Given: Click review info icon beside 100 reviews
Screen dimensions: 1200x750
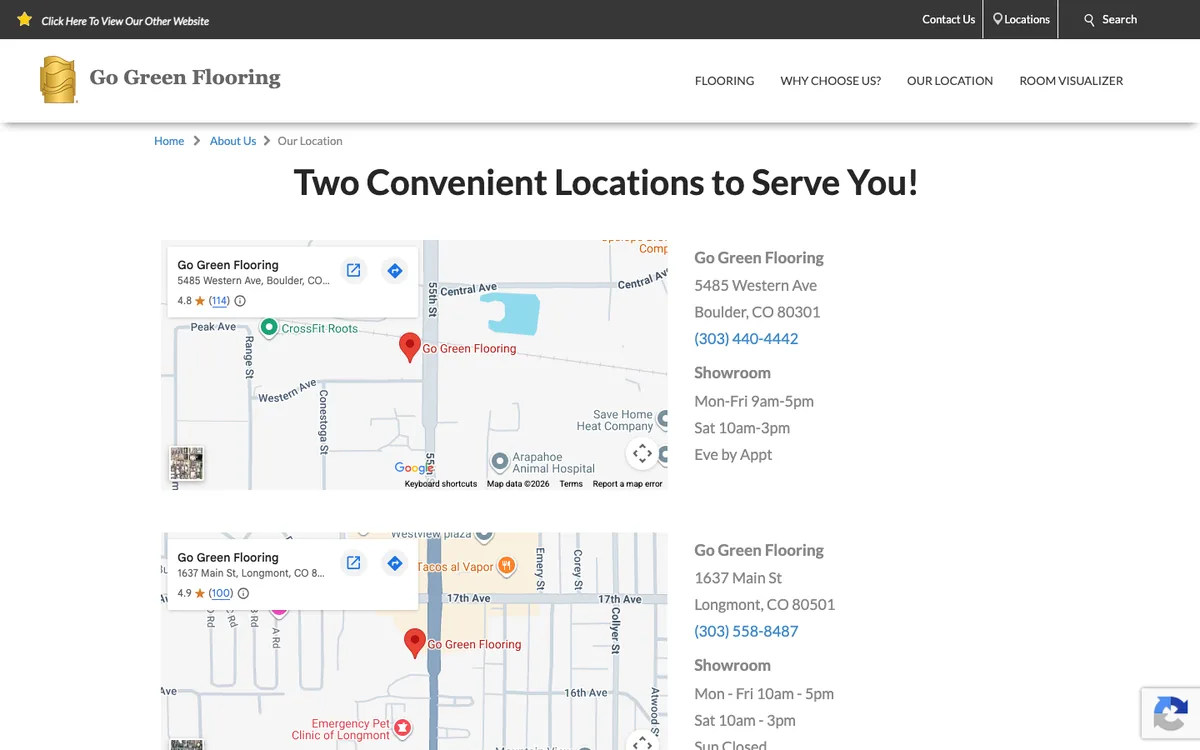Looking at the screenshot, I should pos(243,593).
